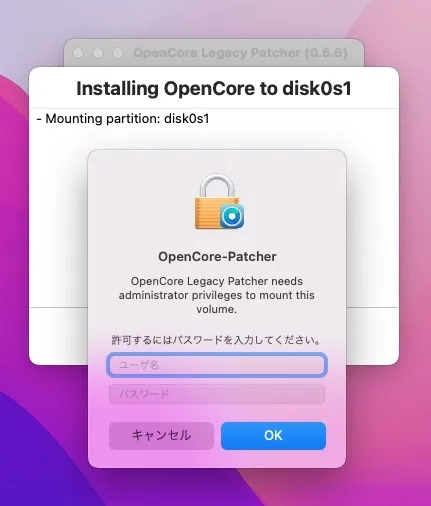Select the Mounting partition: disk0s1 log line
The width and height of the screenshot is (431, 506).
click(x=123, y=119)
